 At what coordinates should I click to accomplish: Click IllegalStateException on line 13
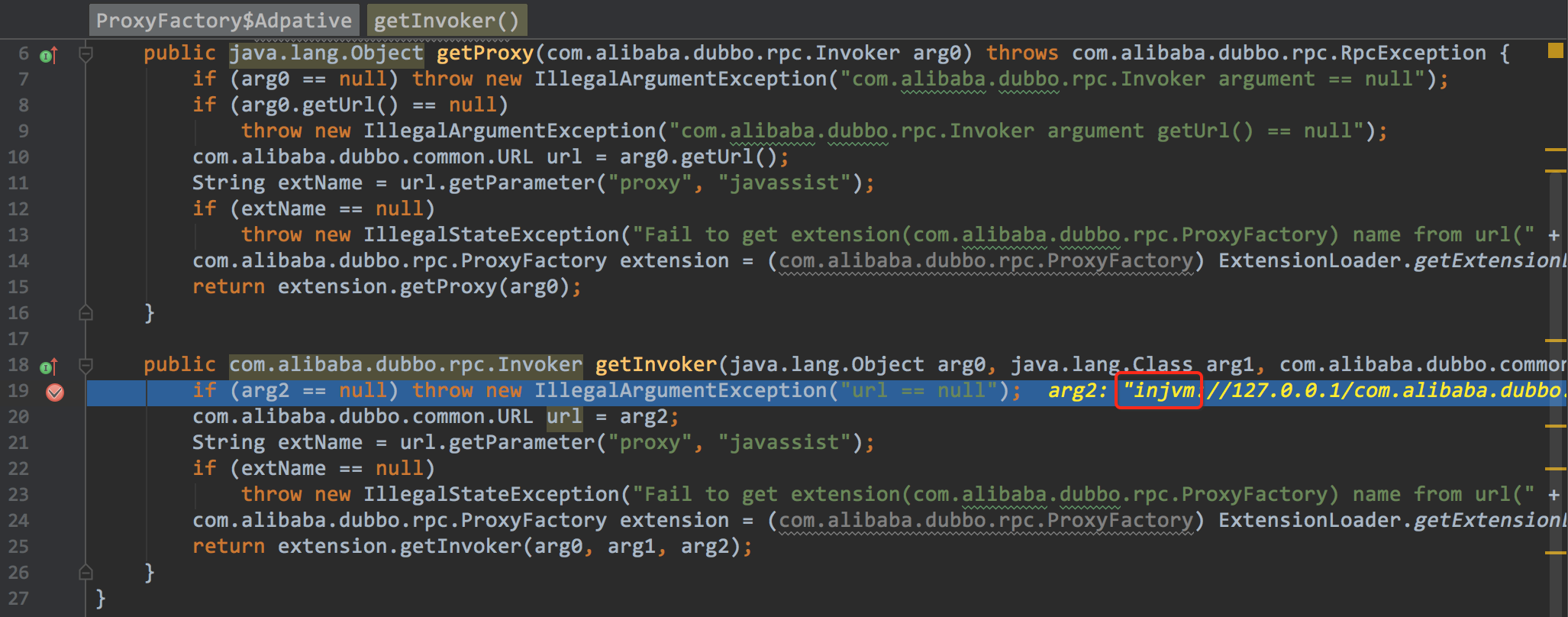pos(492,235)
